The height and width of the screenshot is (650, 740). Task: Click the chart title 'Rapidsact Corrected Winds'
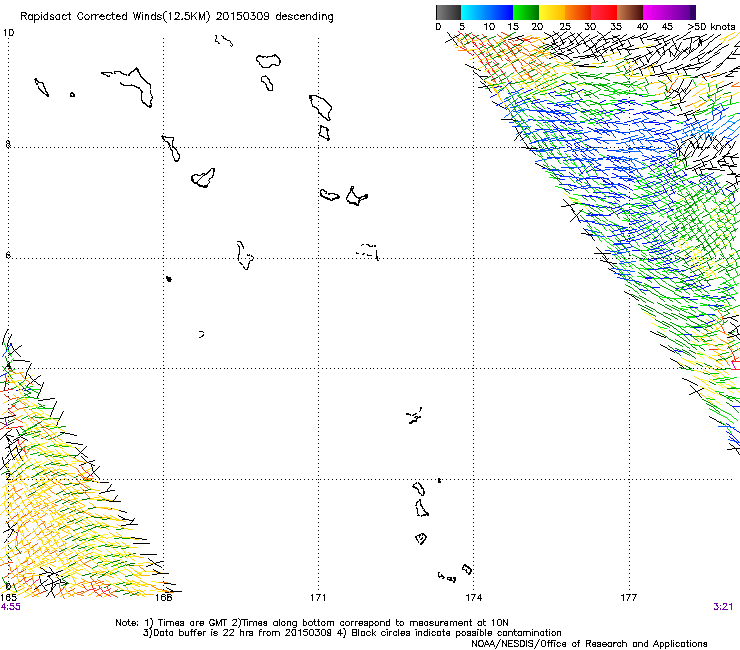[x=92, y=17]
